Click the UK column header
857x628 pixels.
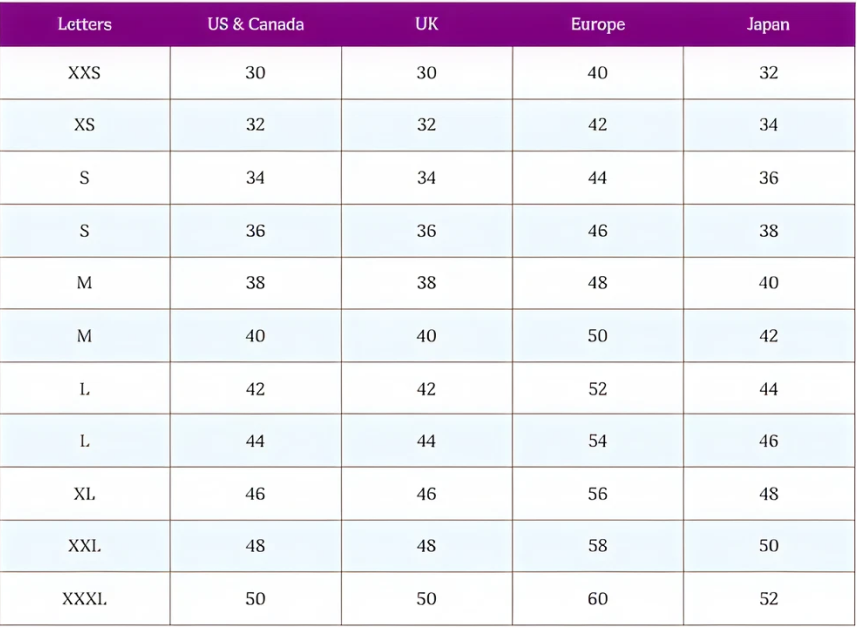(426, 25)
